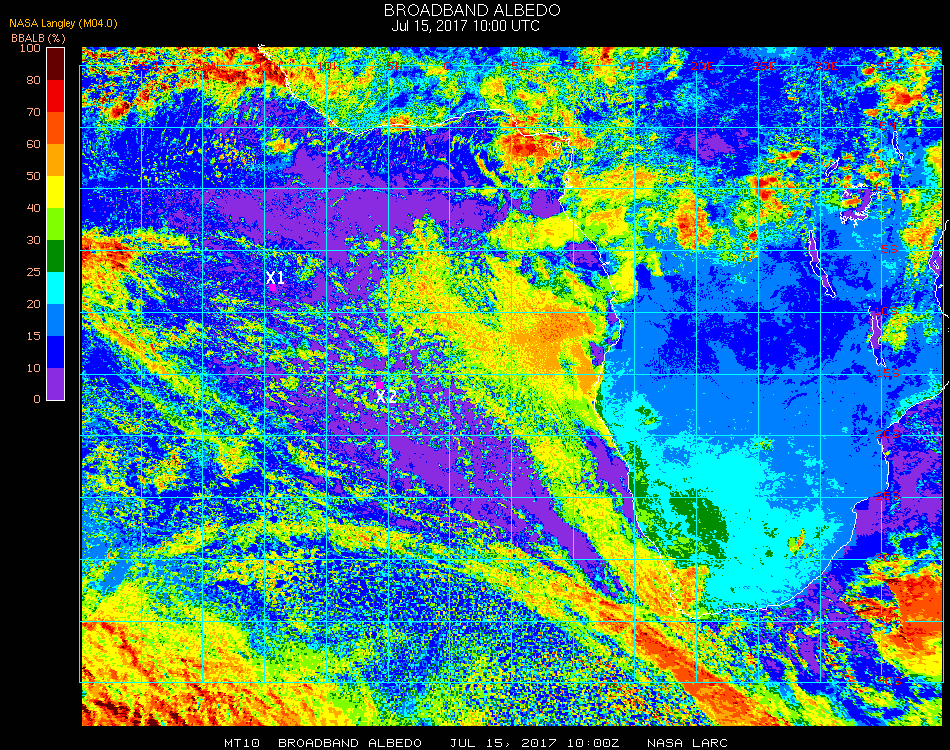Choose the purple 0-10% color bar segment

coord(56,384)
